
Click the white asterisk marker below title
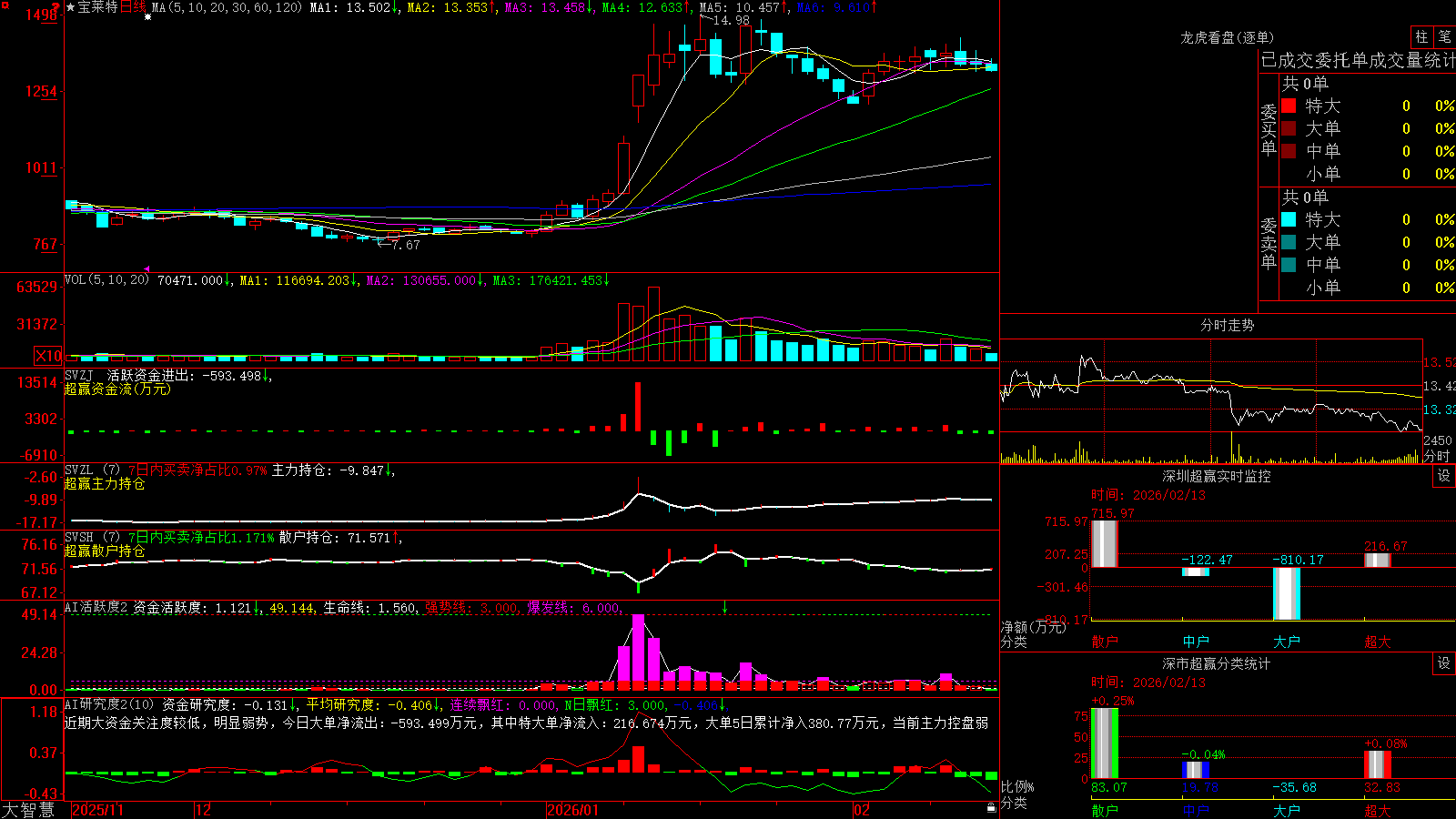[x=148, y=17]
